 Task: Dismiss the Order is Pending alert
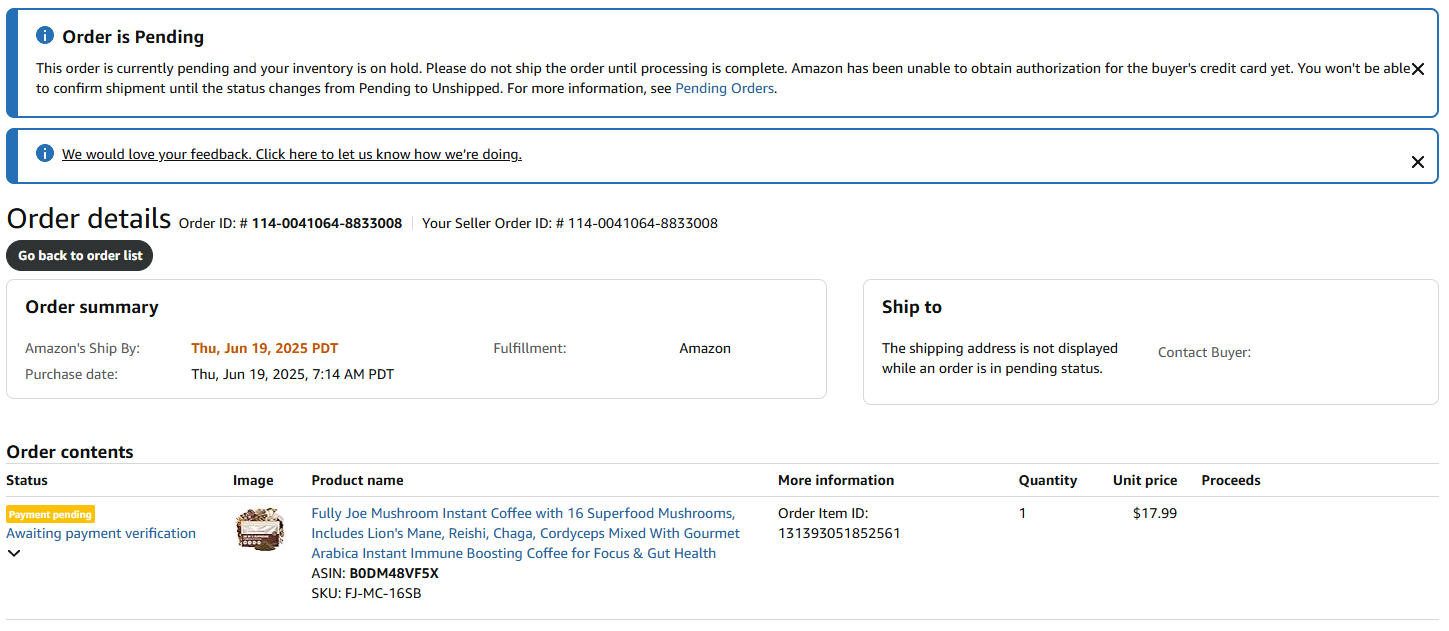pos(1417,70)
